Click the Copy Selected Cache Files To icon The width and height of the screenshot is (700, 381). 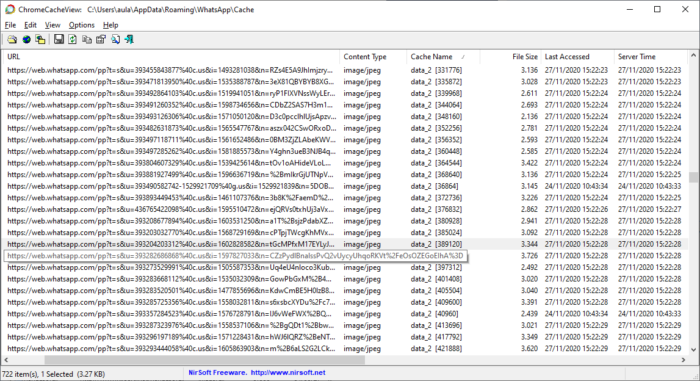41,40
